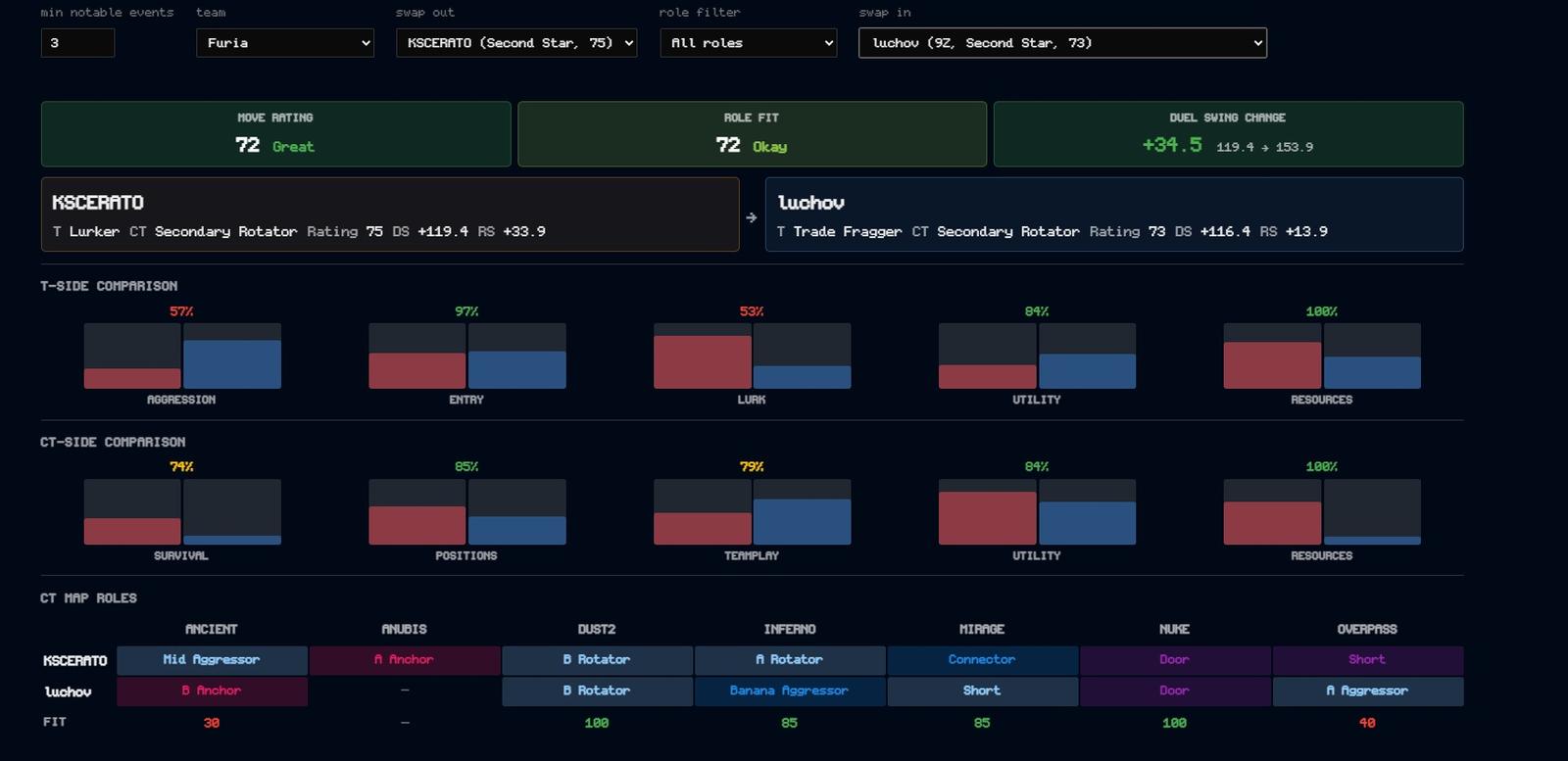Click the min notable events input field
This screenshot has width=1568, height=761.
point(77,43)
